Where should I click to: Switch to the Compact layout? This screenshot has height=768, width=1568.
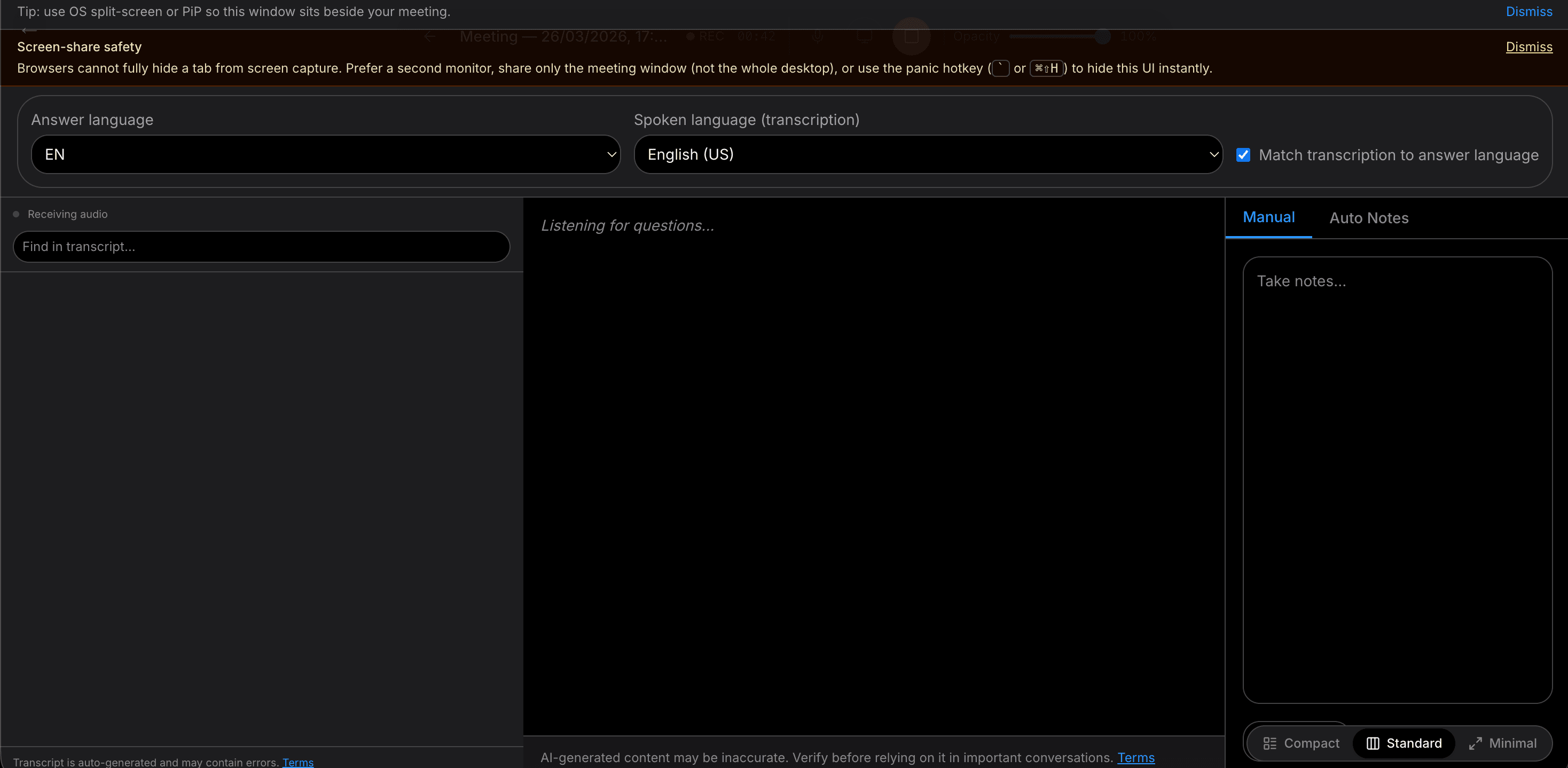(1301, 743)
